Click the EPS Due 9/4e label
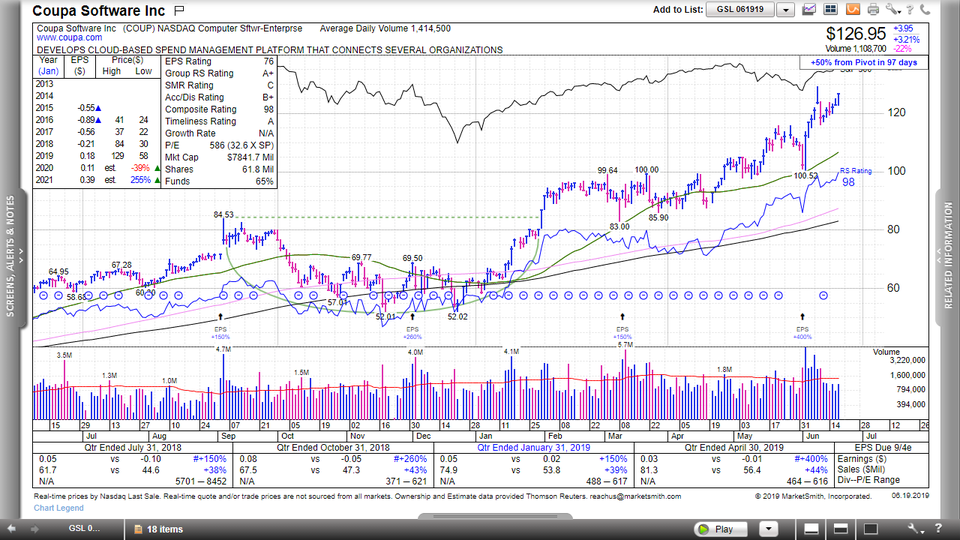 coord(882,448)
